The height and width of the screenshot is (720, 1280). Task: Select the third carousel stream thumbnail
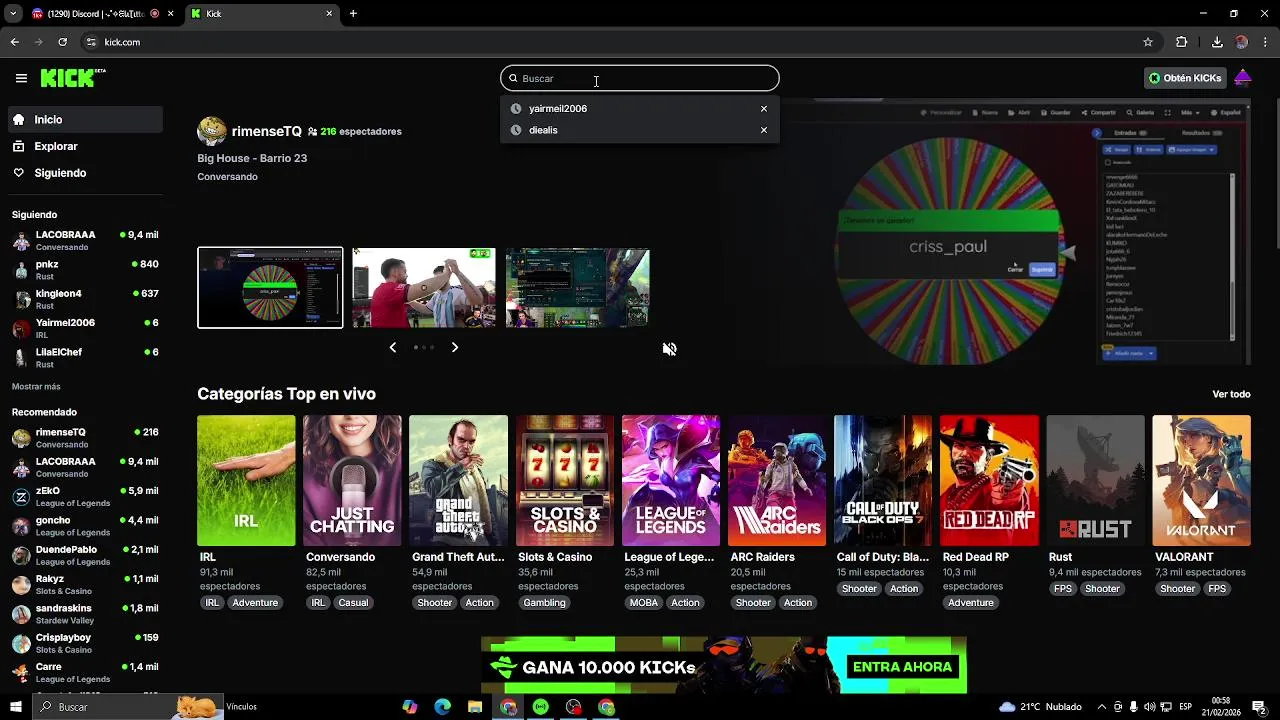(x=577, y=288)
